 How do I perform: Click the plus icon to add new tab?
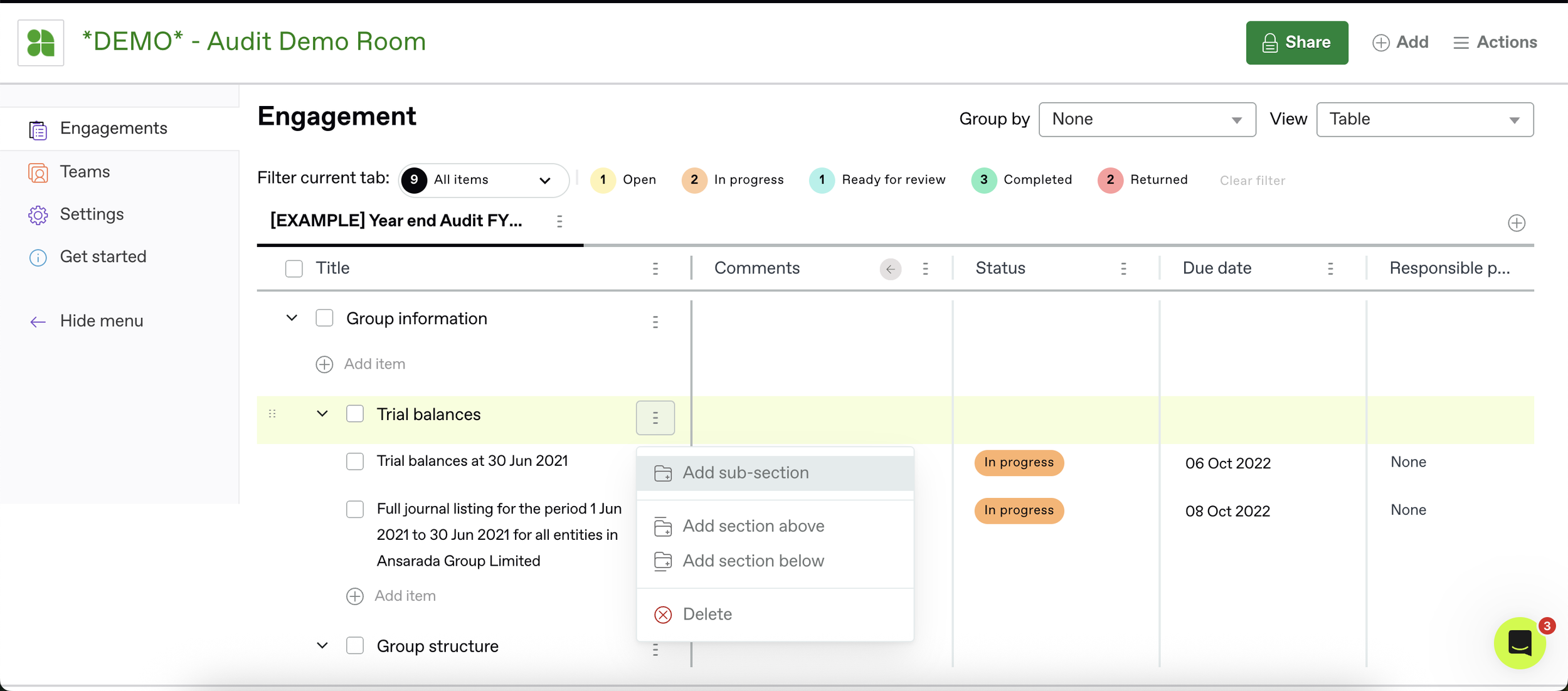tap(1516, 223)
